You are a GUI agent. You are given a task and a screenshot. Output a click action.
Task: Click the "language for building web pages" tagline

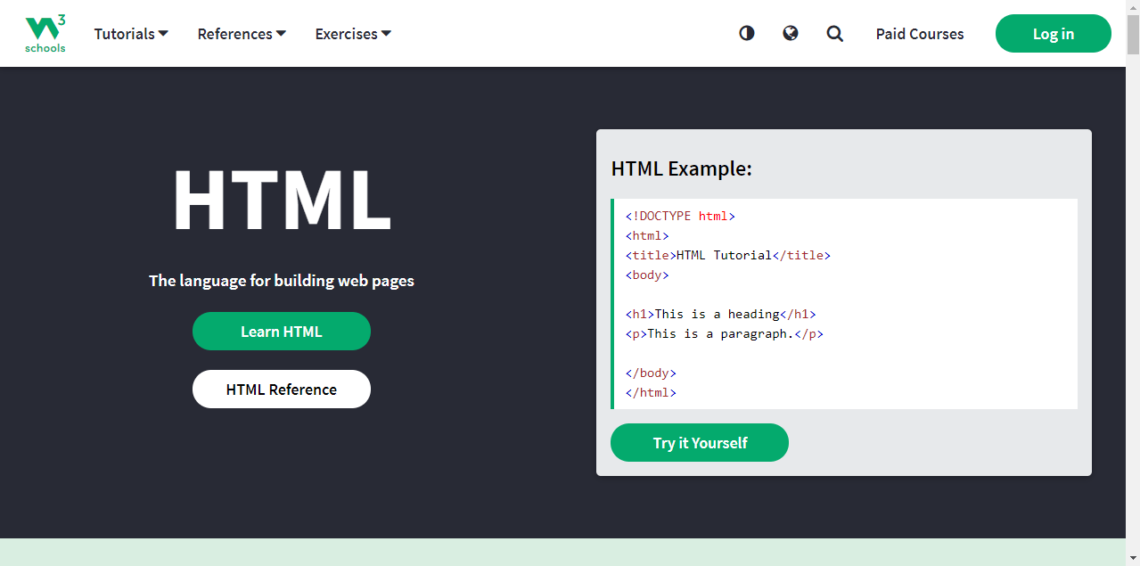point(281,281)
